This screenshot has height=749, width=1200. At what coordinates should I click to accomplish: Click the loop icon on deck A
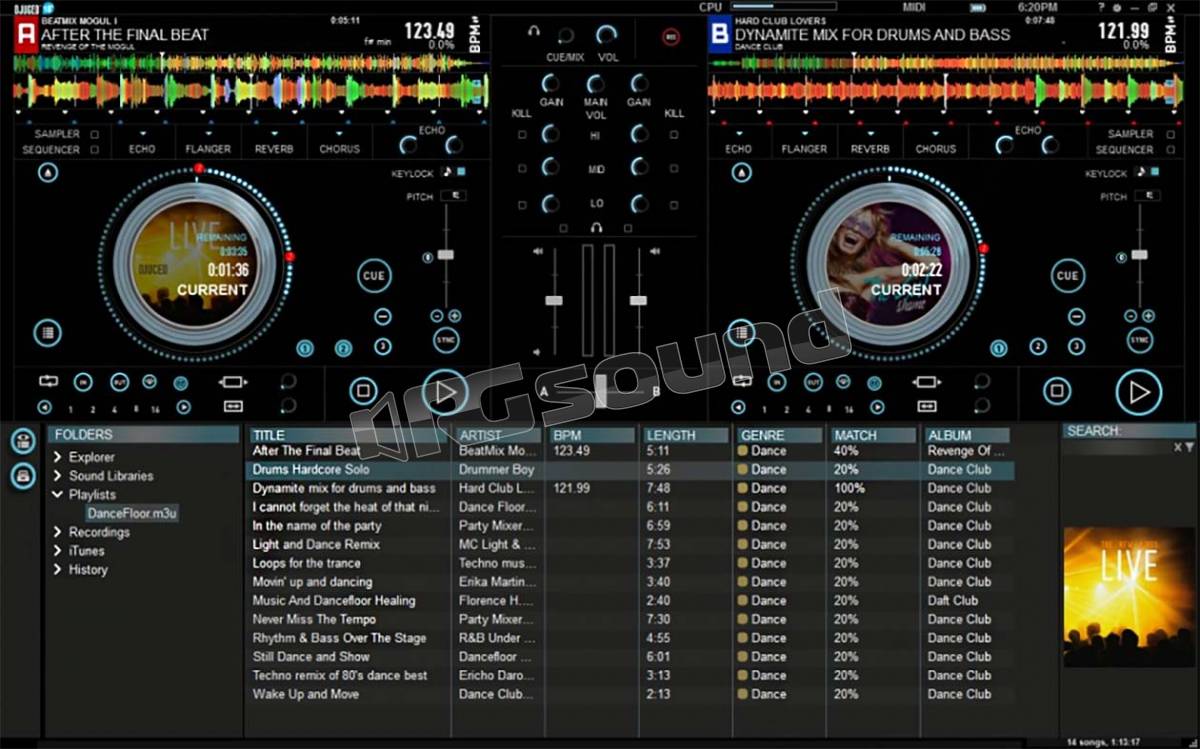48,381
